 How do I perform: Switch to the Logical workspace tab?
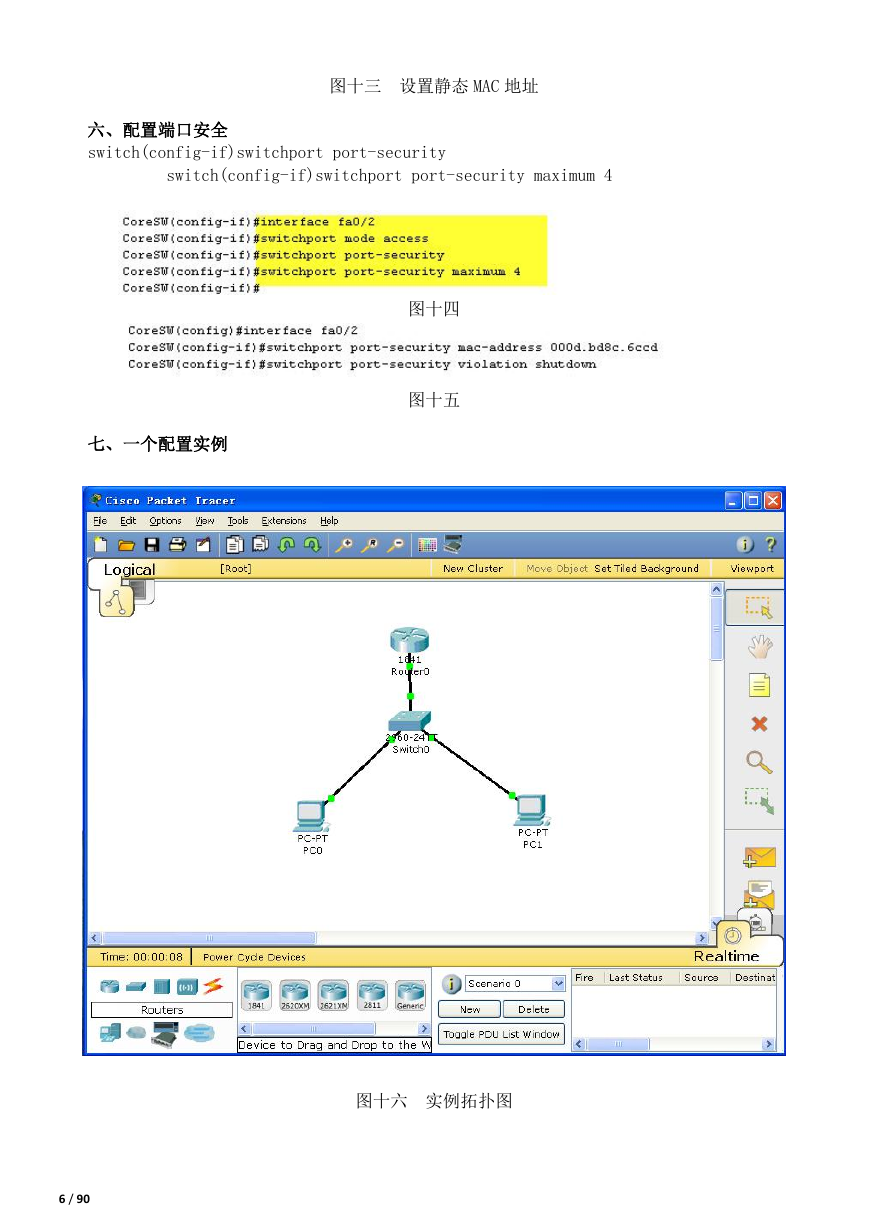[x=129, y=570]
